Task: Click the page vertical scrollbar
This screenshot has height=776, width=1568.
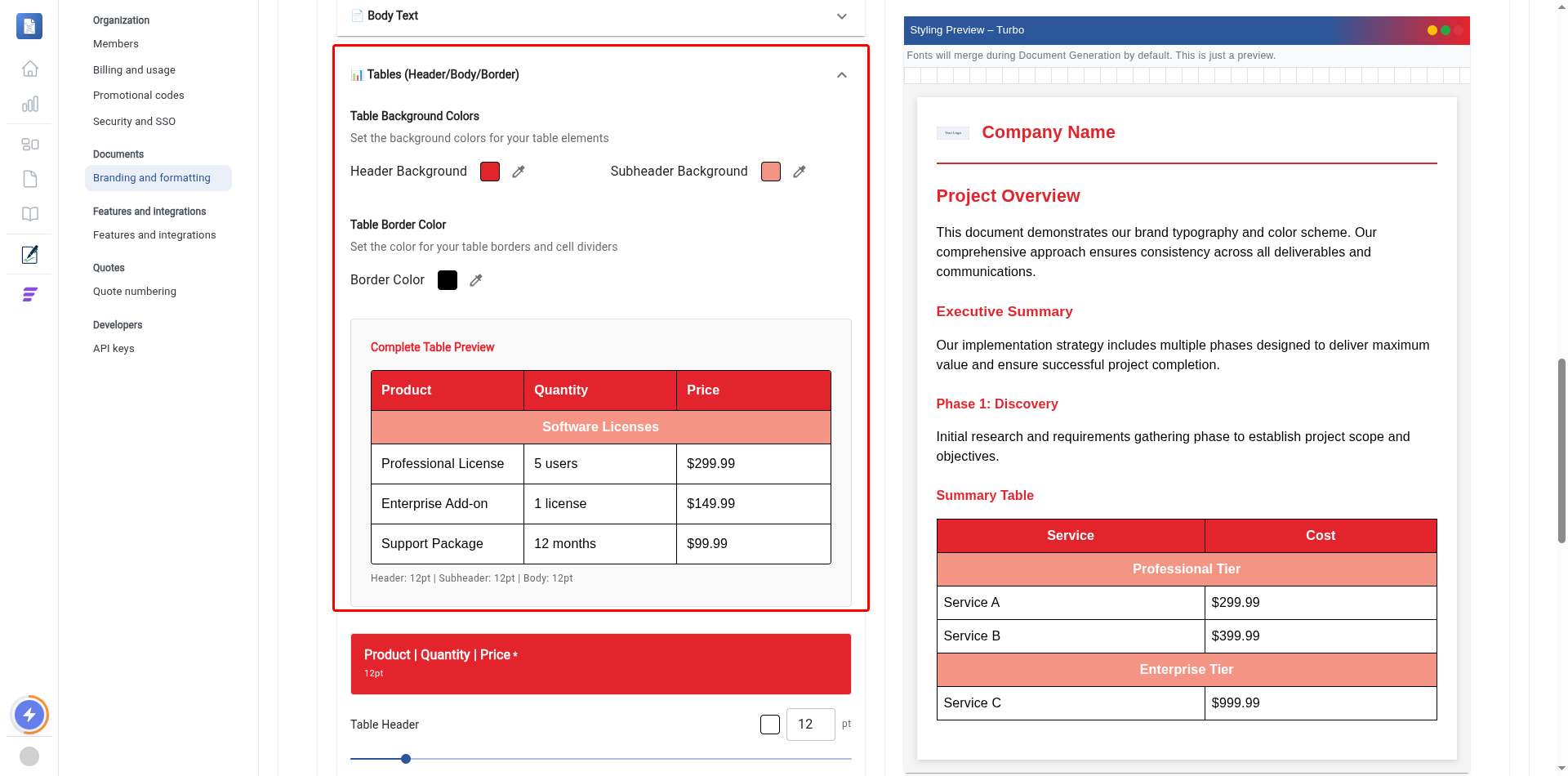Action: (x=1561, y=450)
